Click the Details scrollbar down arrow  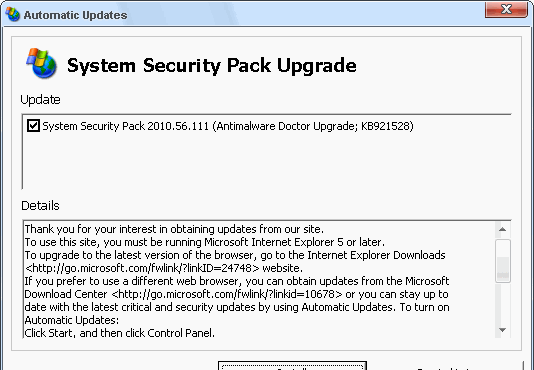[x=502, y=329]
